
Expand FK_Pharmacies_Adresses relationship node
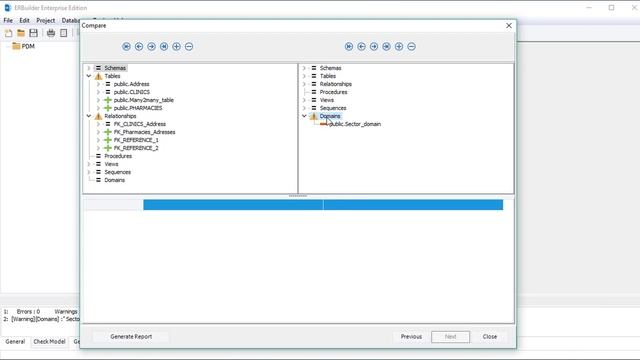click(98, 132)
